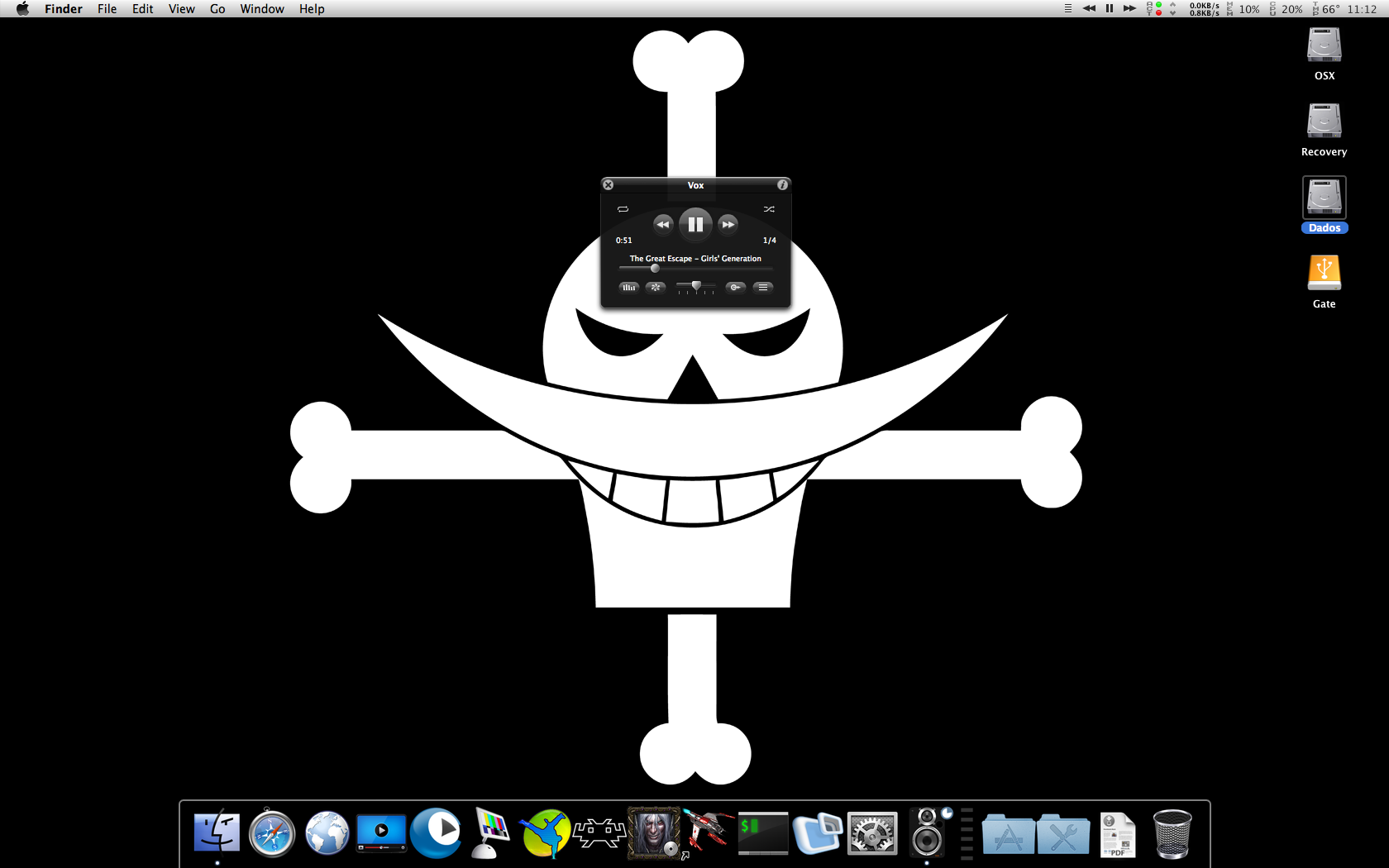
Task: Open Vox effects button with pinwheel icon
Action: point(656,288)
